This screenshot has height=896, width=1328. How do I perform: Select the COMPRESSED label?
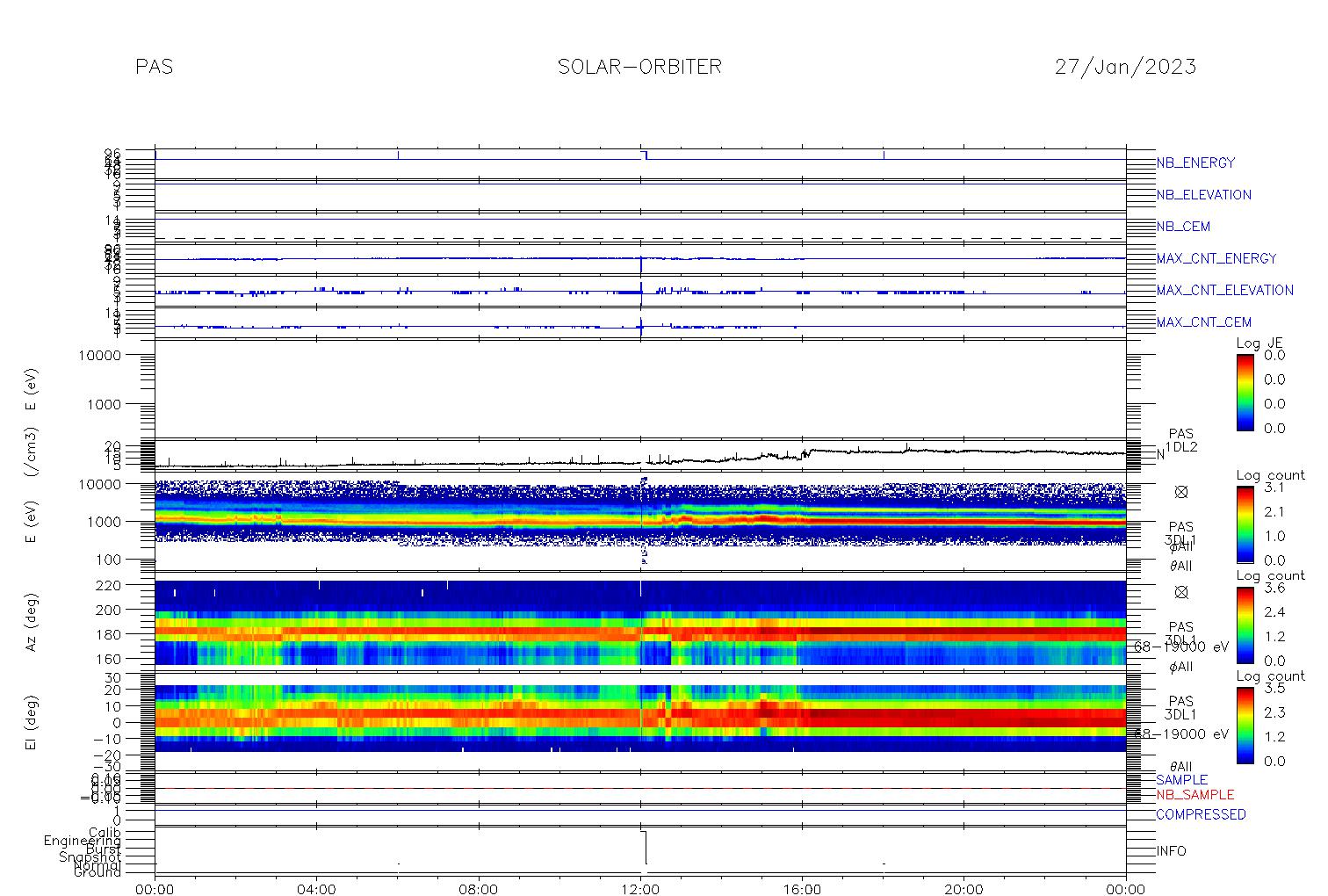click(x=1201, y=814)
